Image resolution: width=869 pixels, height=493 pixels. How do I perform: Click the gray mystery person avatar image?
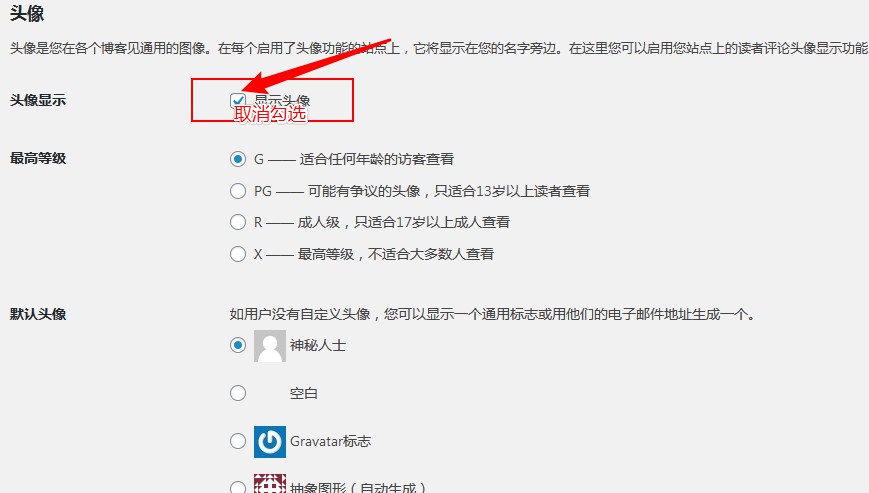coord(270,346)
